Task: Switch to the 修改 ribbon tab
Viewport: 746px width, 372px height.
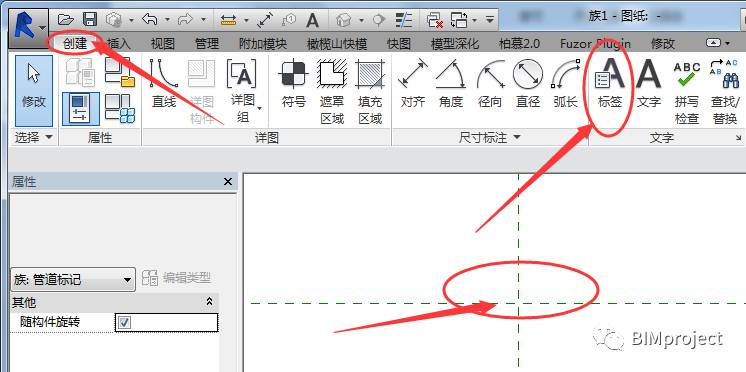Action: point(662,44)
